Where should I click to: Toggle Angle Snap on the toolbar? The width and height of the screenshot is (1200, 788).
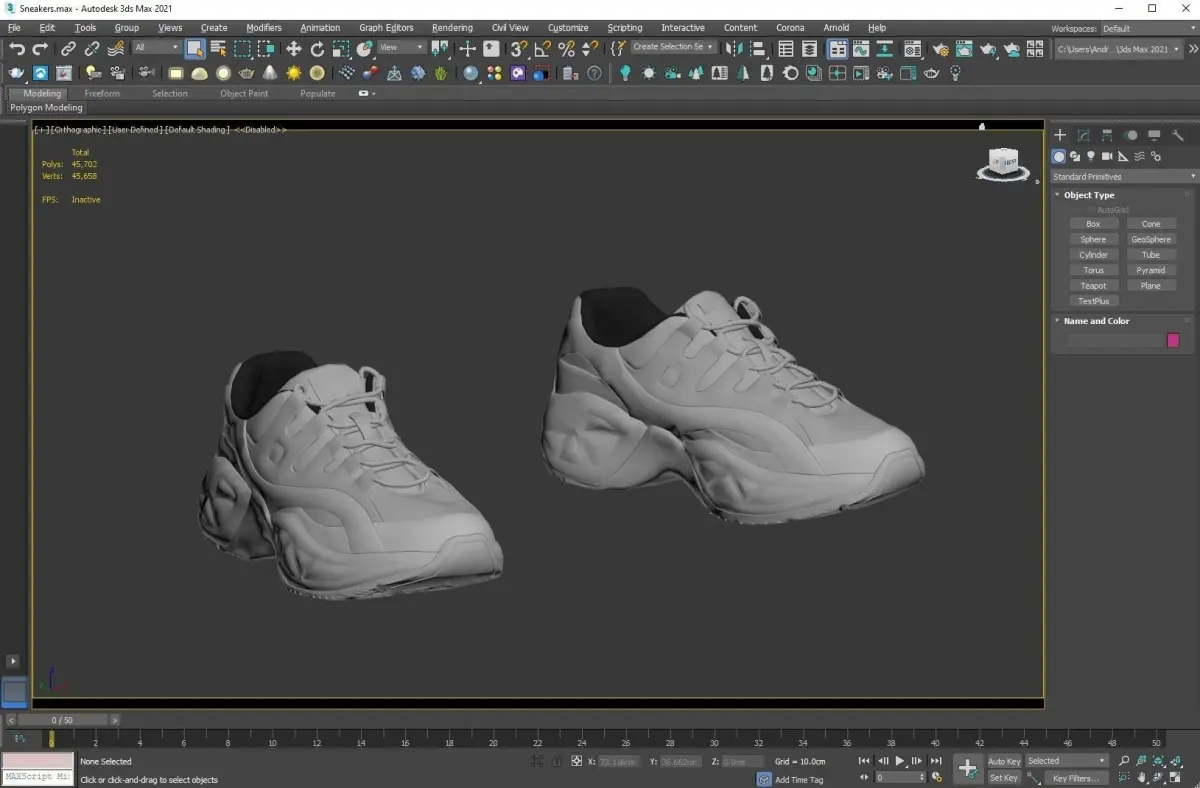[542, 48]
